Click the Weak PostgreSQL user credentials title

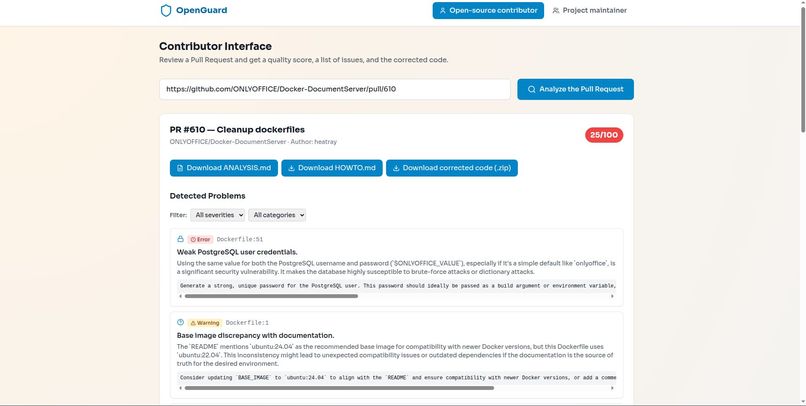[237, 252]
